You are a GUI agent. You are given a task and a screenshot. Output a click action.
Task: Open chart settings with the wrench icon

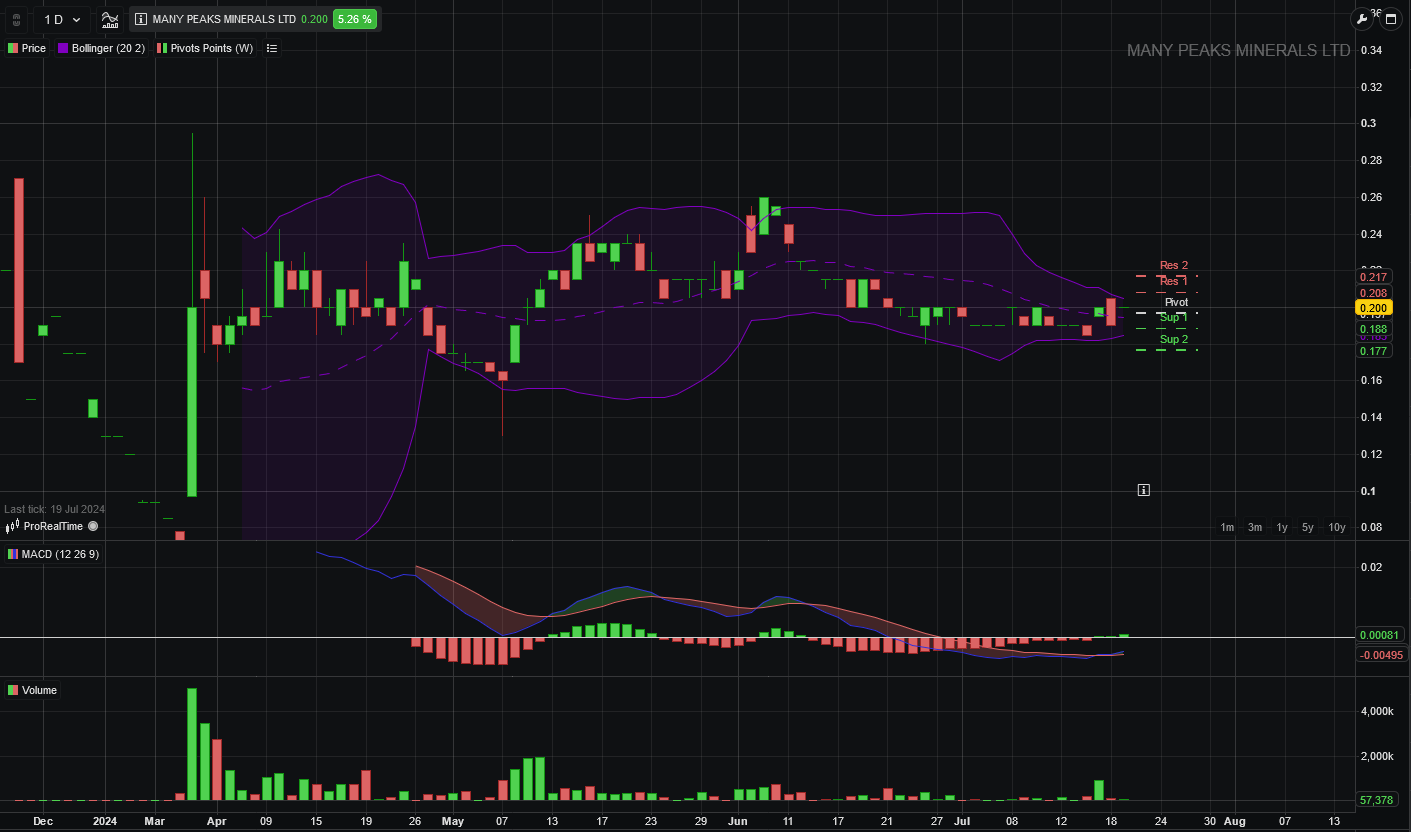[x=1362, y=19]
